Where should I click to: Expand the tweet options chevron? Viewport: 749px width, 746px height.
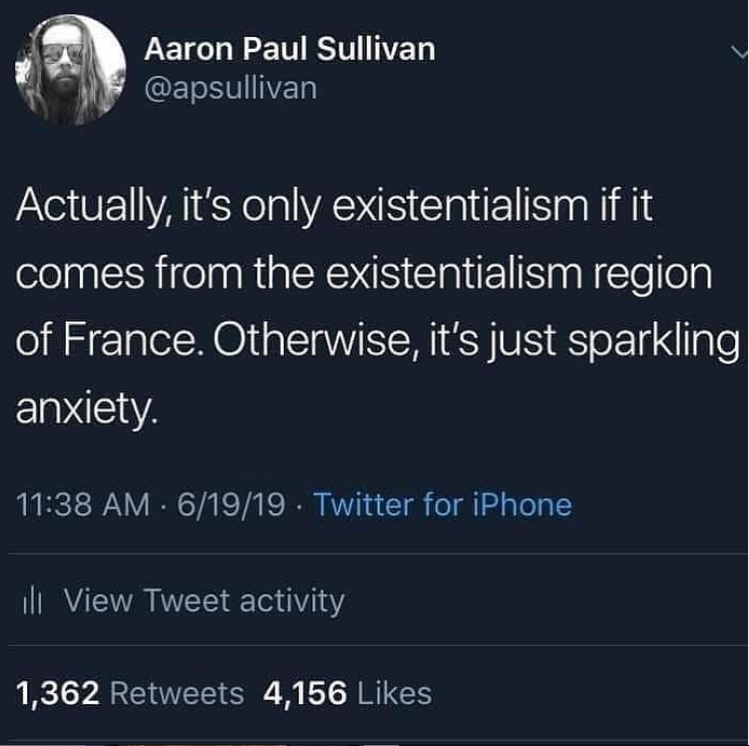point(739,50)
